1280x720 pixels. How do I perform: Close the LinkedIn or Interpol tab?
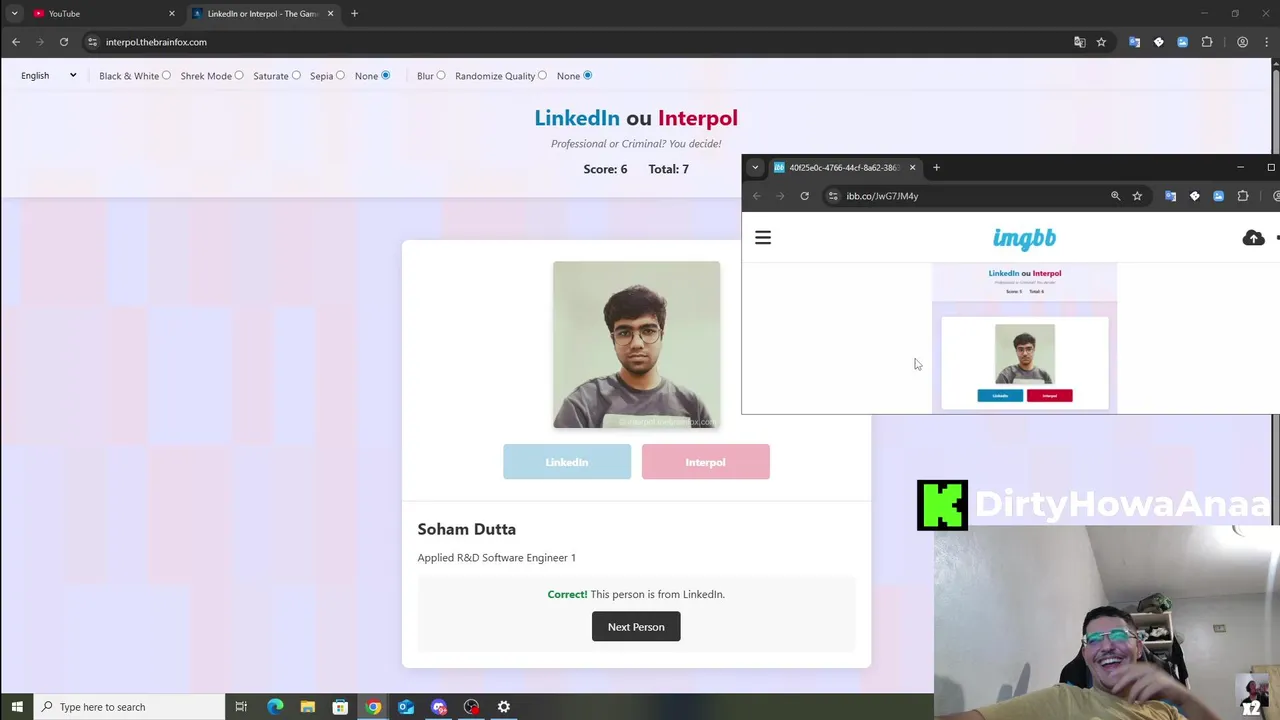(x=330, y=13)
